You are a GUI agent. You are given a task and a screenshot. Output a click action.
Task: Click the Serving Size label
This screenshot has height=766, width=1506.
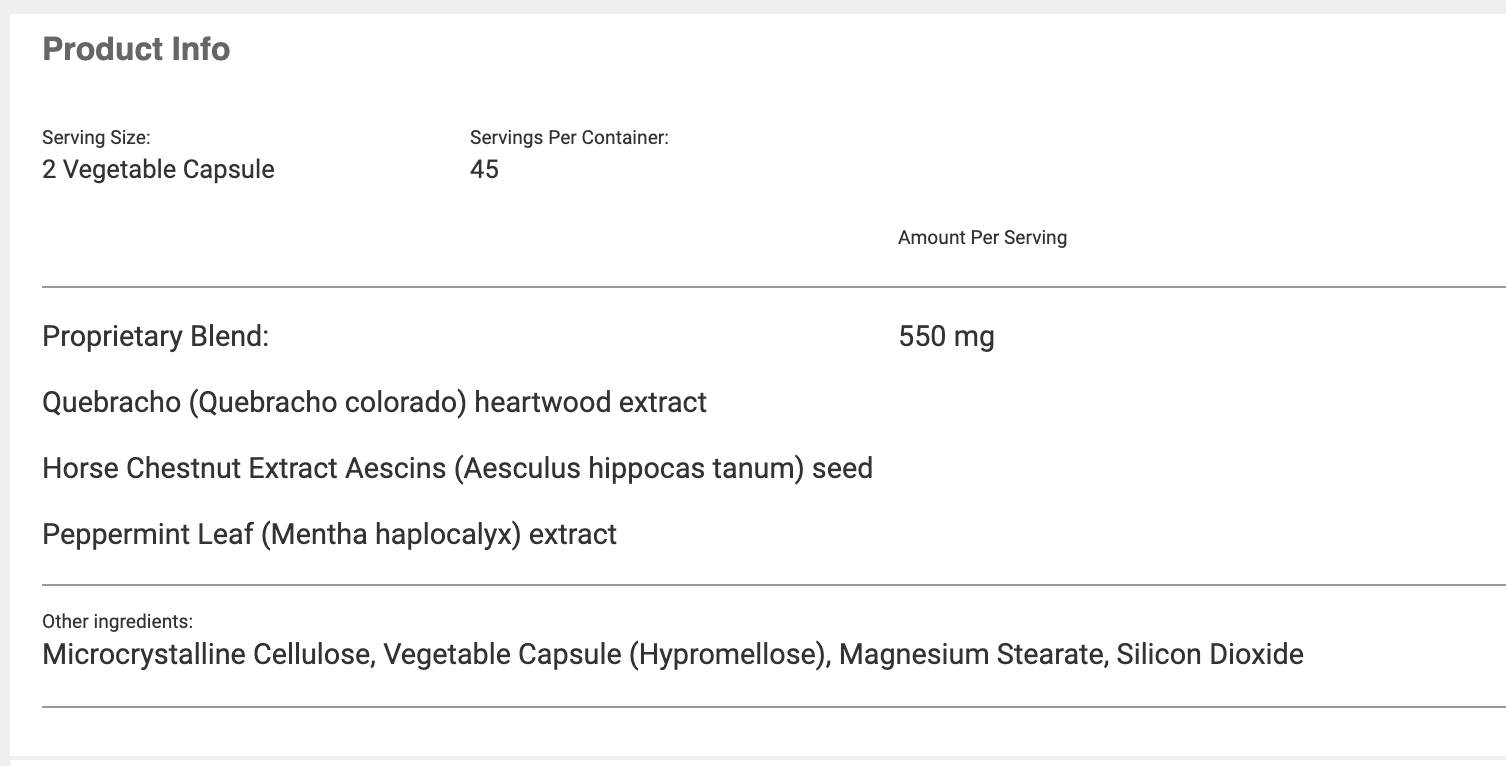coord(96,138)
